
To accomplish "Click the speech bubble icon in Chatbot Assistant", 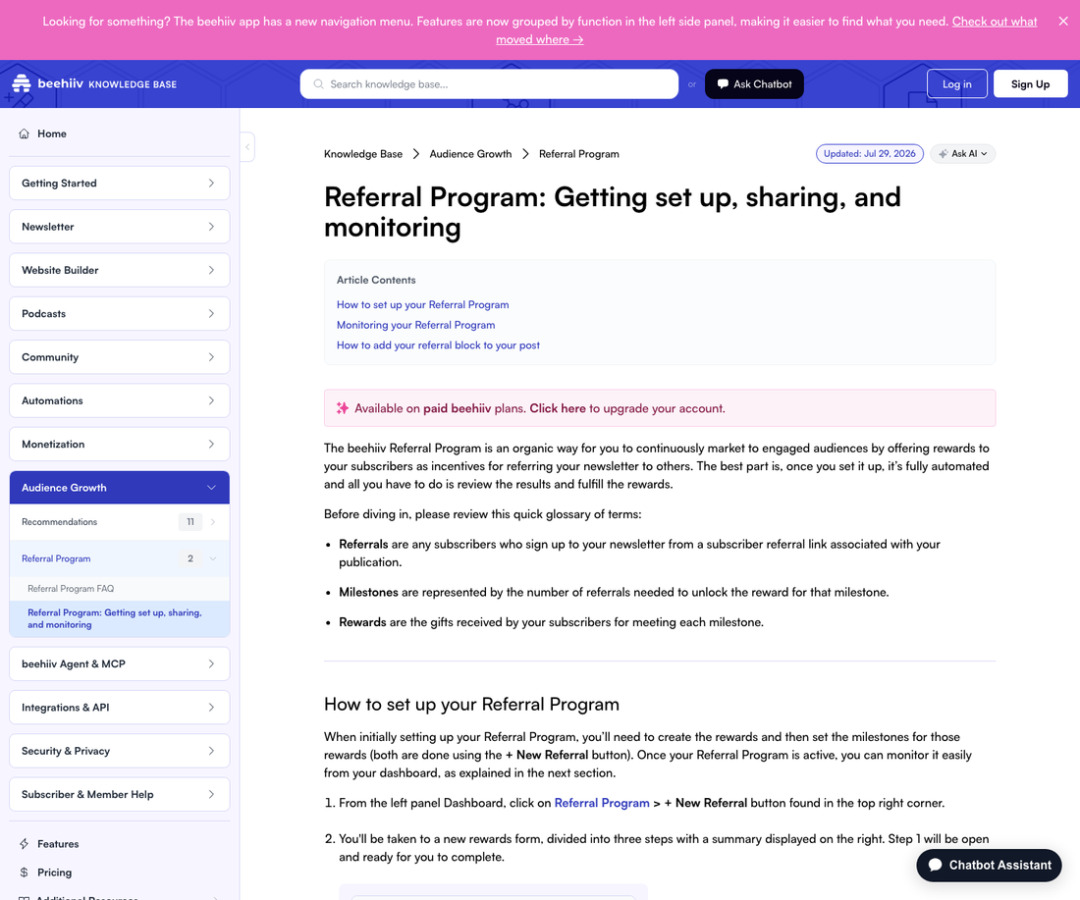I will [x=935, y=865].
